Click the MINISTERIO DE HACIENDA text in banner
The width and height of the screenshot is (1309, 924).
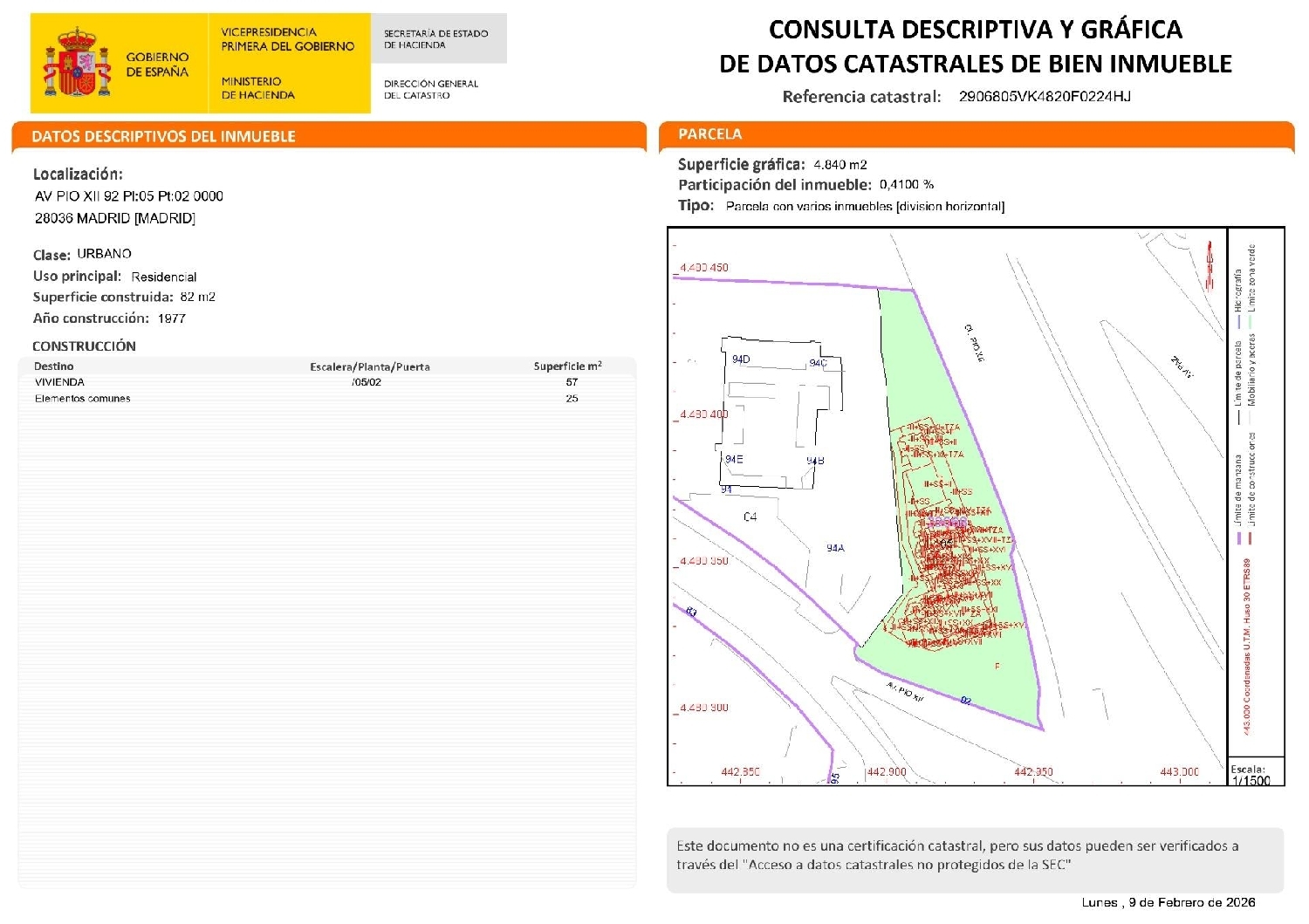point(257,88)
